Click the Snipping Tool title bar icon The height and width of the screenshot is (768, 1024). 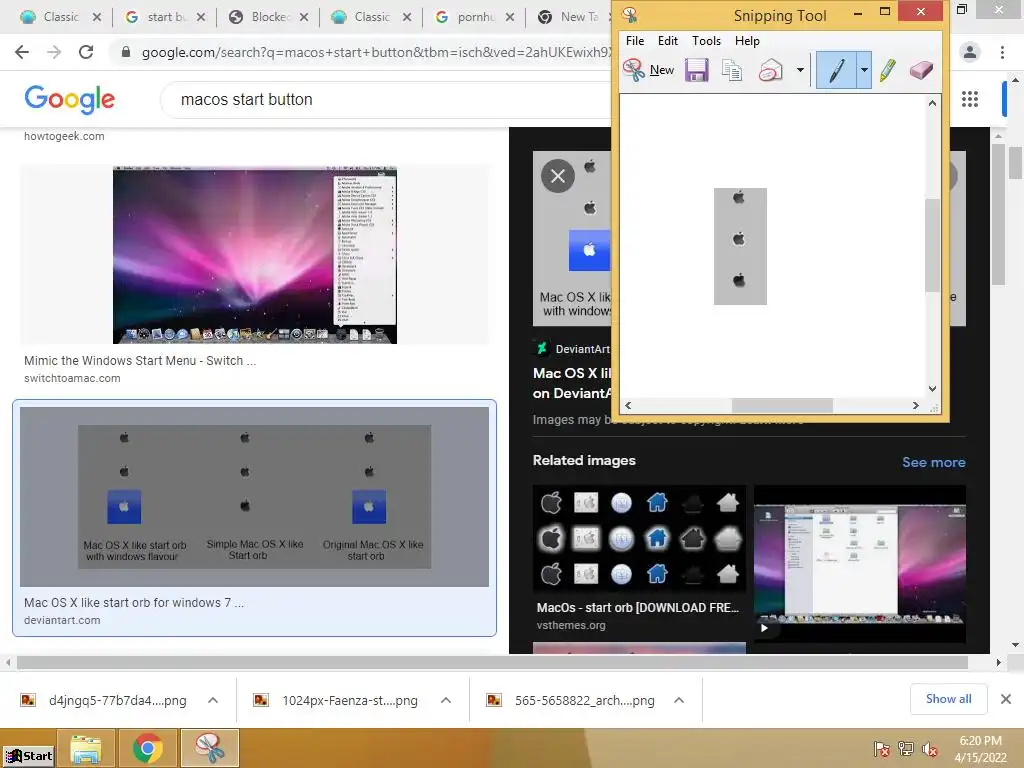click(x=630, y=14)
